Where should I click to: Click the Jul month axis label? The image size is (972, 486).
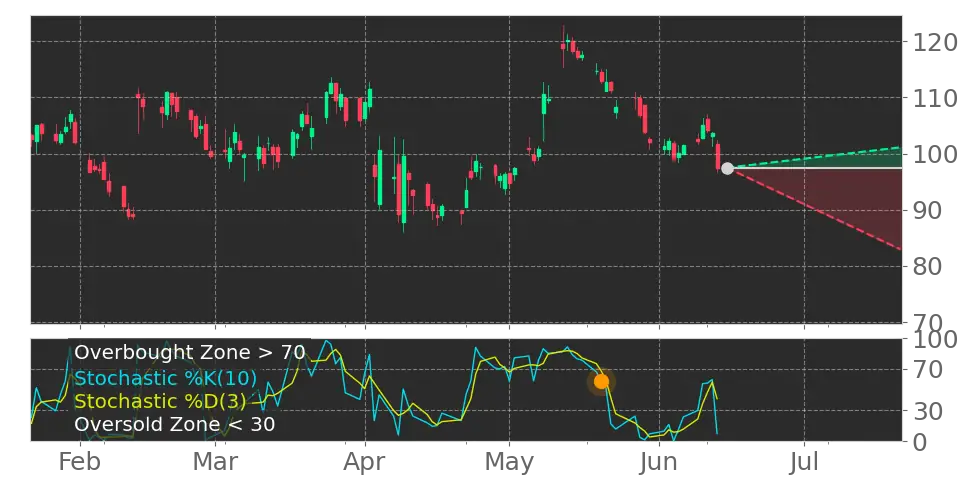805,462
